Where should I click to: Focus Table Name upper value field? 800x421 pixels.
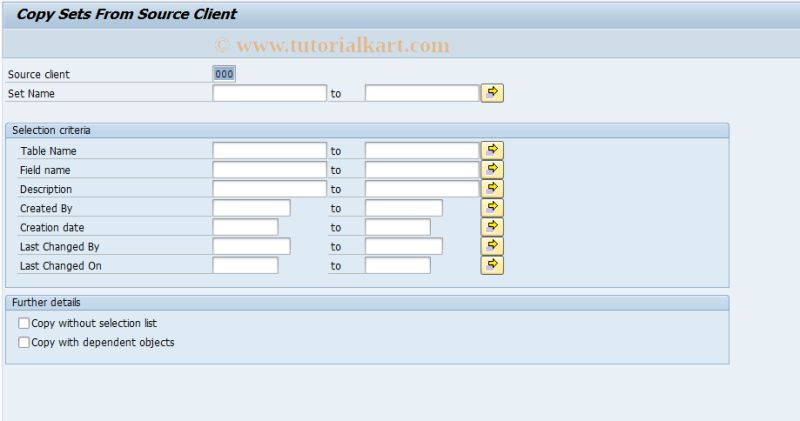coord(422,151)
